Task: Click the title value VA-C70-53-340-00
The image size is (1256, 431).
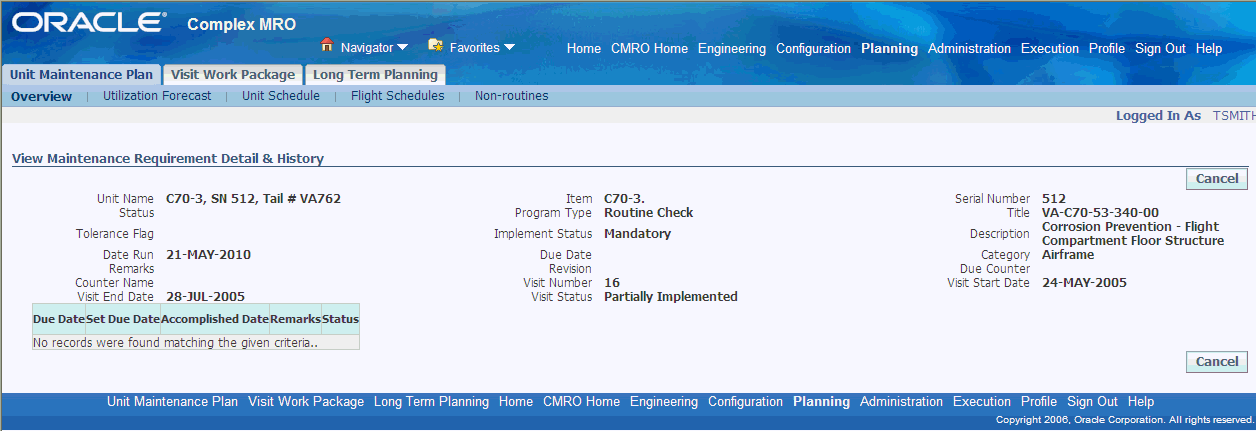Action: [1100, 213]
